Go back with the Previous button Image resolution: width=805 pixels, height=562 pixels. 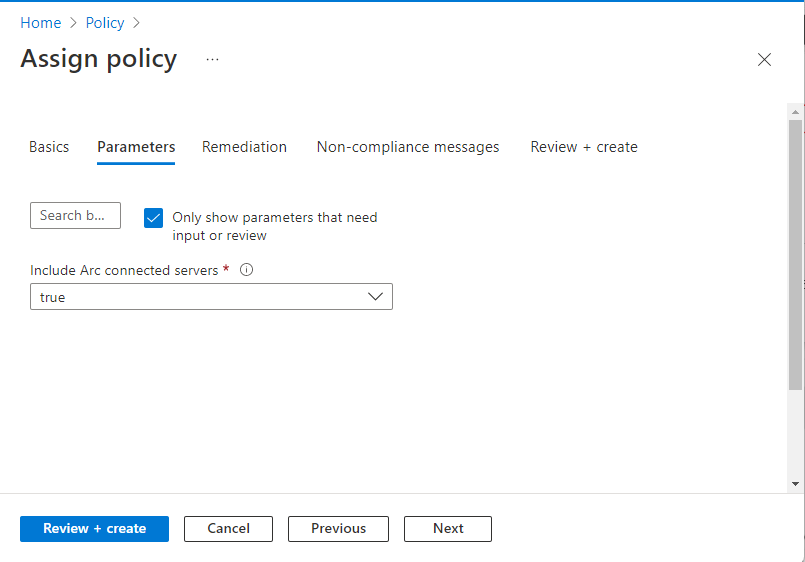(338, 529)
